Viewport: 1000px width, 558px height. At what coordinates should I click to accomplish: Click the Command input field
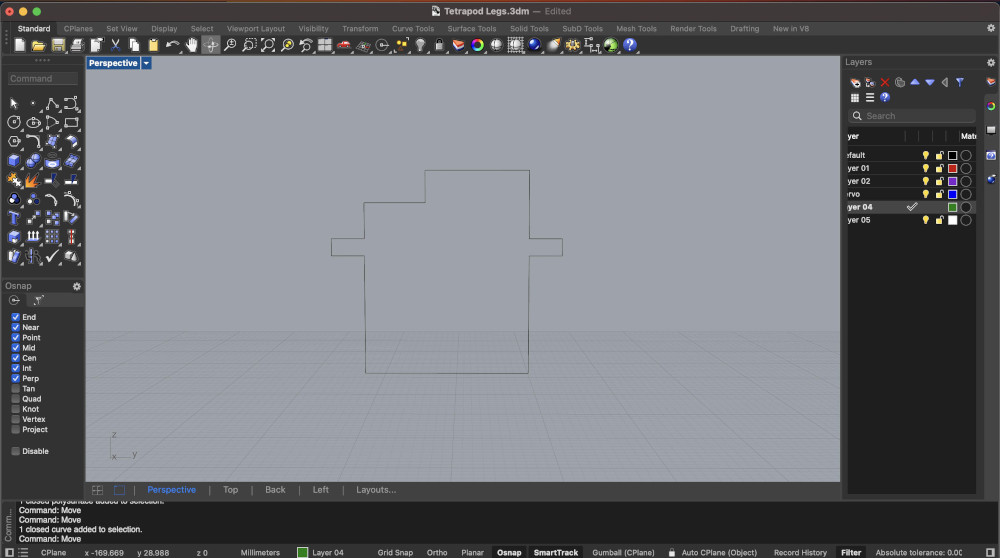pos(43,78)
